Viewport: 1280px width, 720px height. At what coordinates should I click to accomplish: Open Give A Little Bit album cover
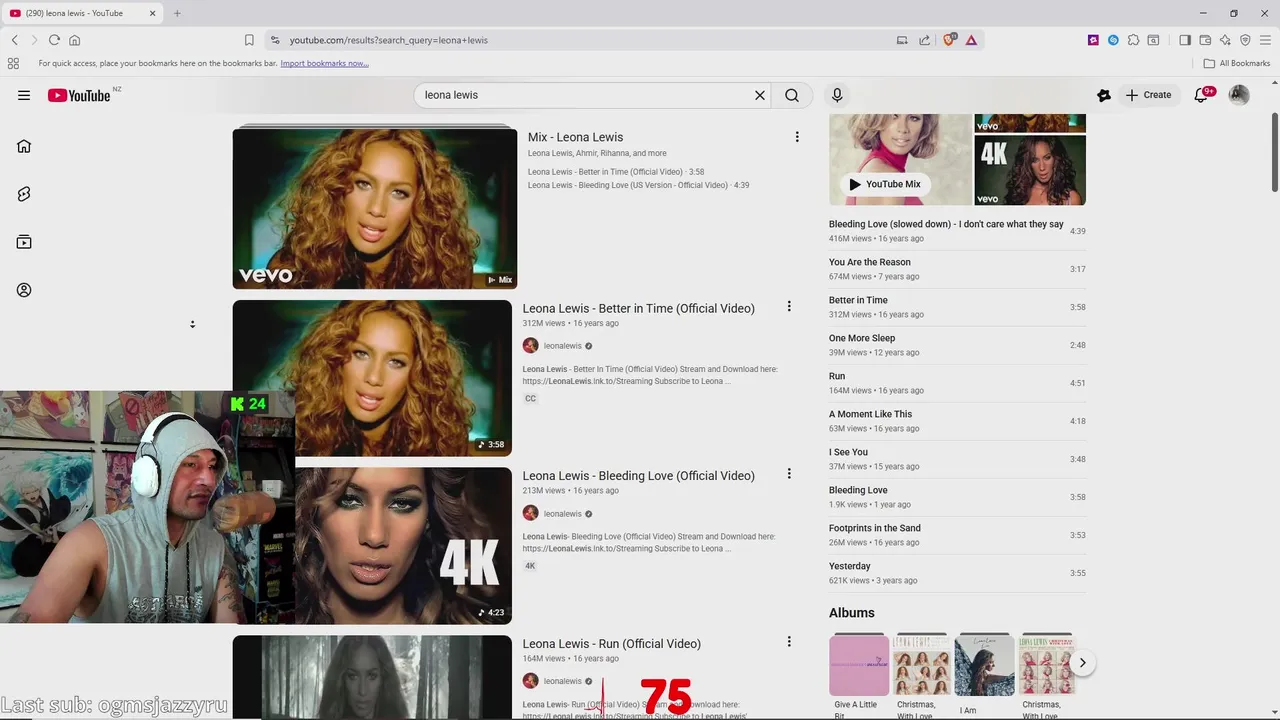859,666
